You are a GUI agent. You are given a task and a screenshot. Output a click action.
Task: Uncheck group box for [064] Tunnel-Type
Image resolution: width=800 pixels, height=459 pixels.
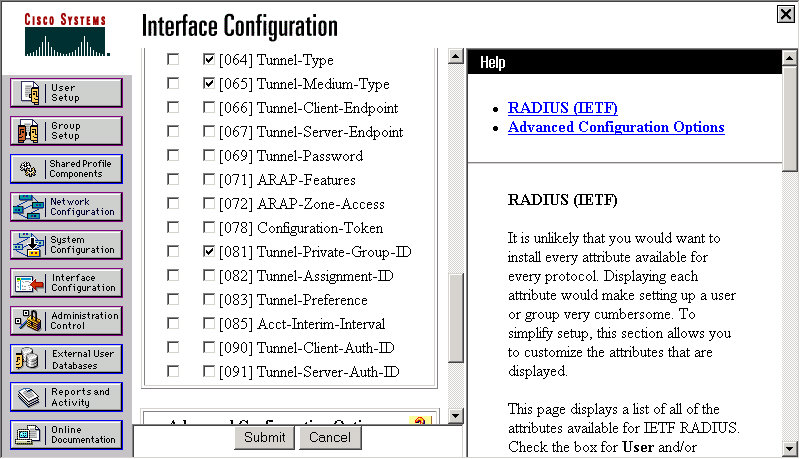point(209,59)
